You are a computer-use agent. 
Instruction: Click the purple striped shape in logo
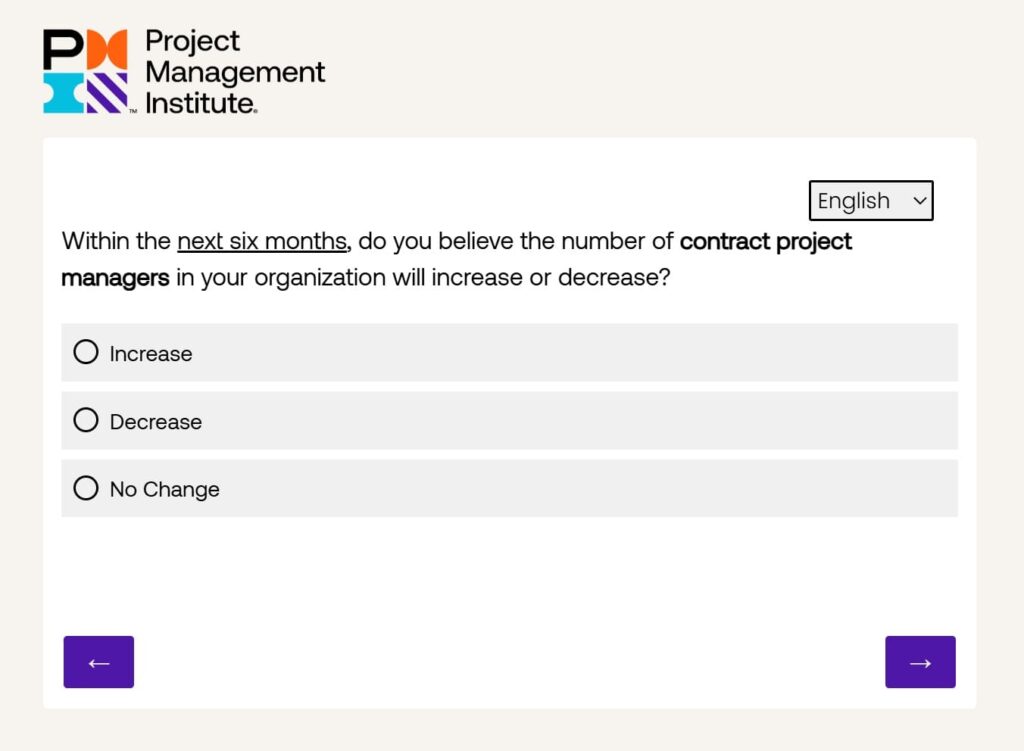coord(108,93)
